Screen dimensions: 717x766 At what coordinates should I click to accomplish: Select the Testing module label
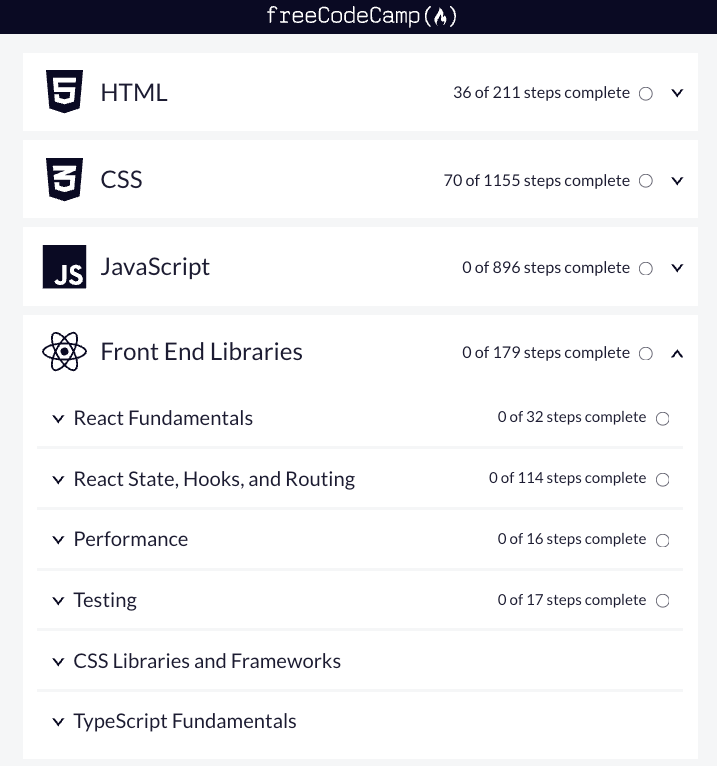(x=105, y=600)
